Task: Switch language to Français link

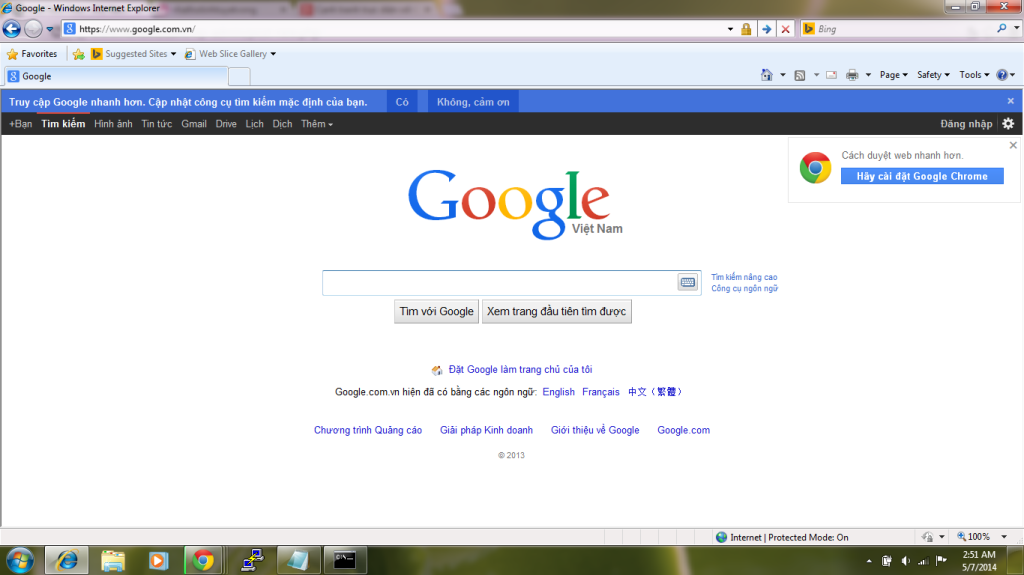Action: point(601,392)
